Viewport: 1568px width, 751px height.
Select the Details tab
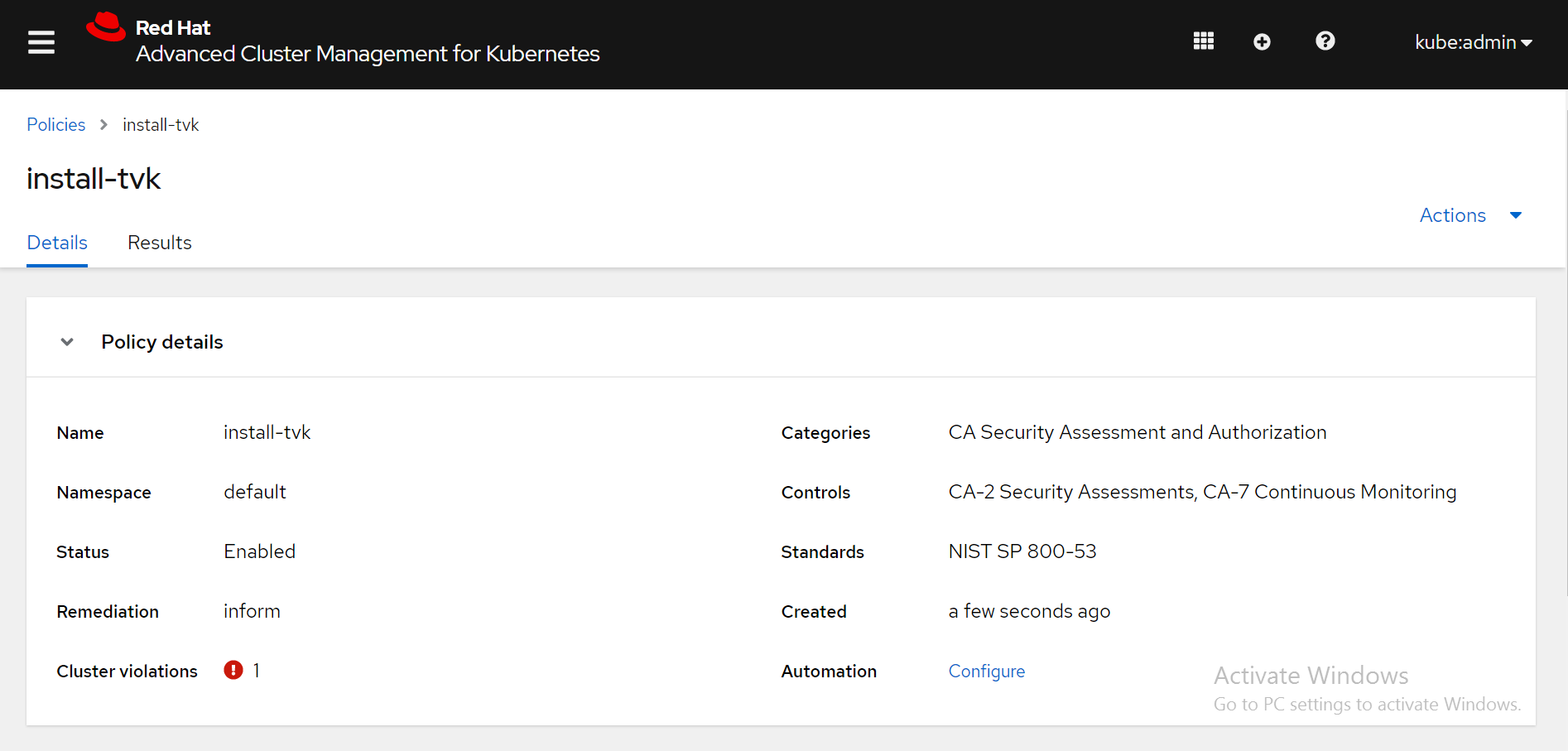(57, 243)
